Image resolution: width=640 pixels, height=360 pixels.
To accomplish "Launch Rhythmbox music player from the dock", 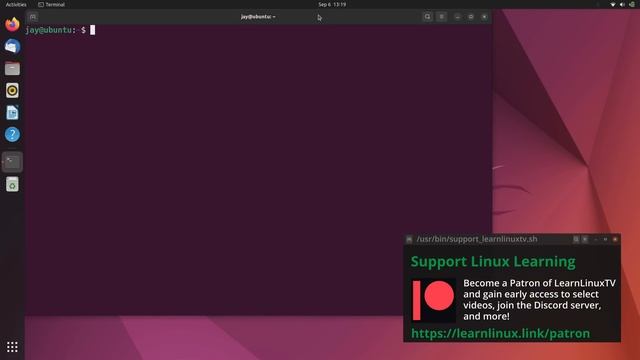I will pyautogui.click(x=12, y=90).
